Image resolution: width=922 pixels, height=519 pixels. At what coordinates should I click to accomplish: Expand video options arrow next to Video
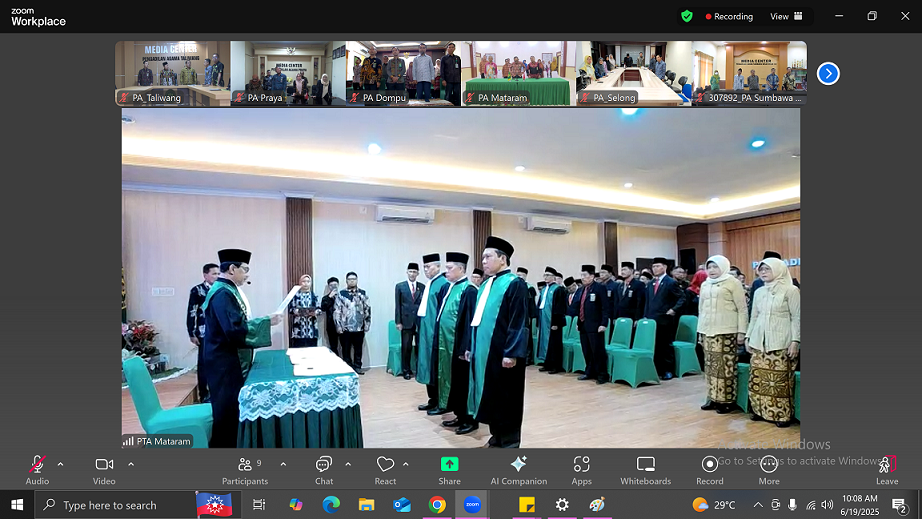tap(131, 464)
